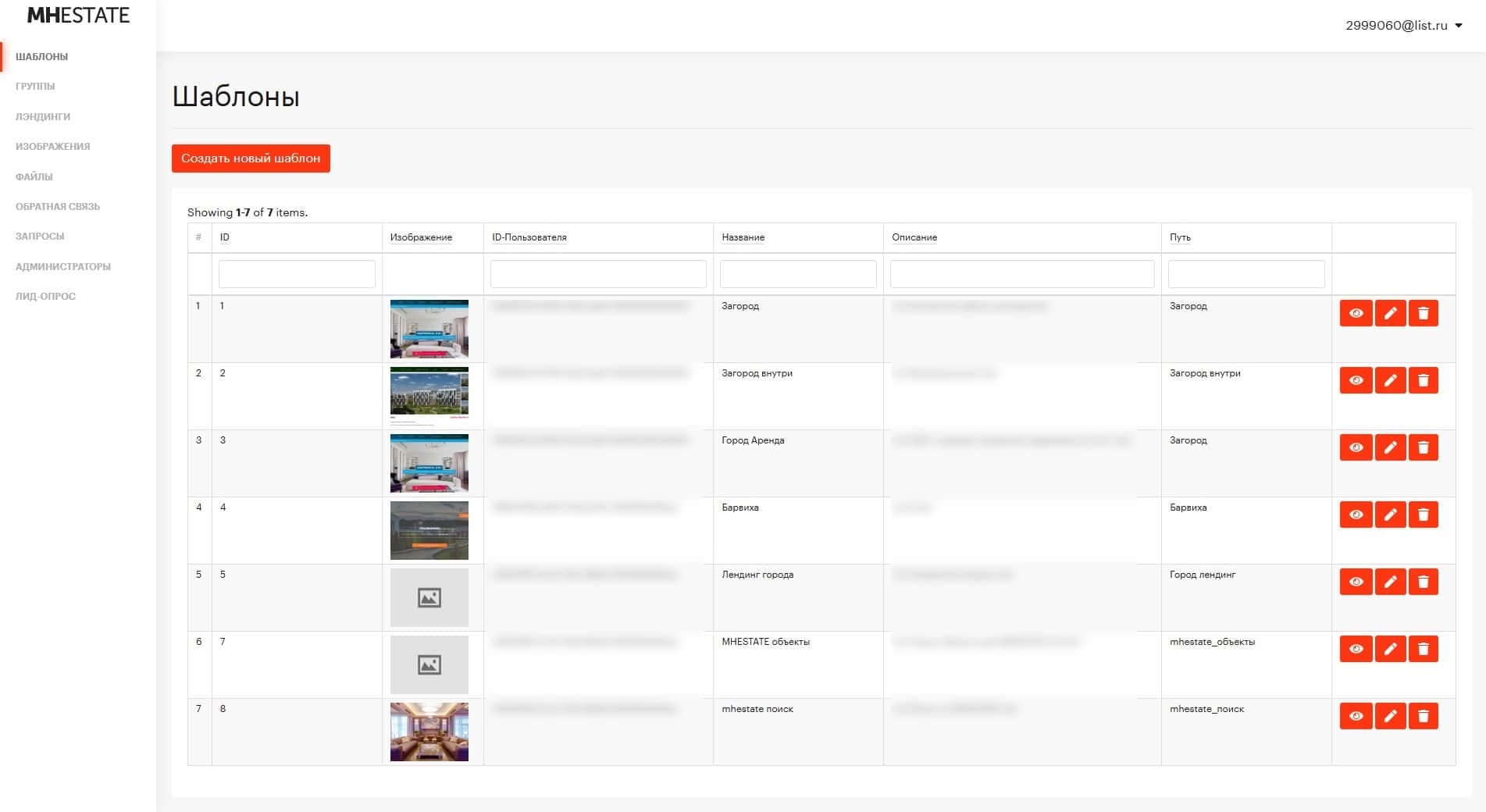
Task: Focus the Описание filter input field
Action: pos(1021,274)
